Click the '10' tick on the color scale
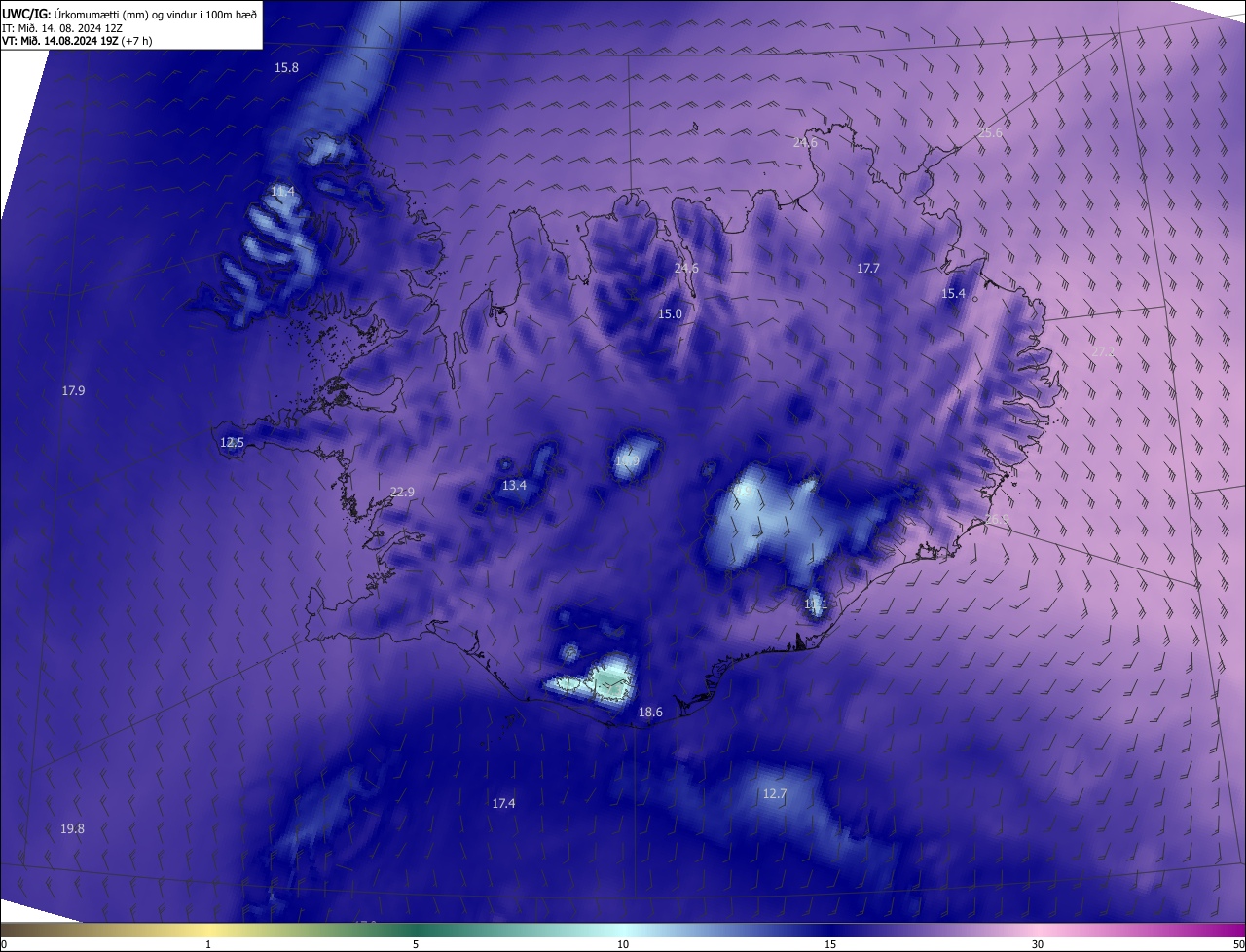Screen dimensions: 1246x952 coord(623,944)
